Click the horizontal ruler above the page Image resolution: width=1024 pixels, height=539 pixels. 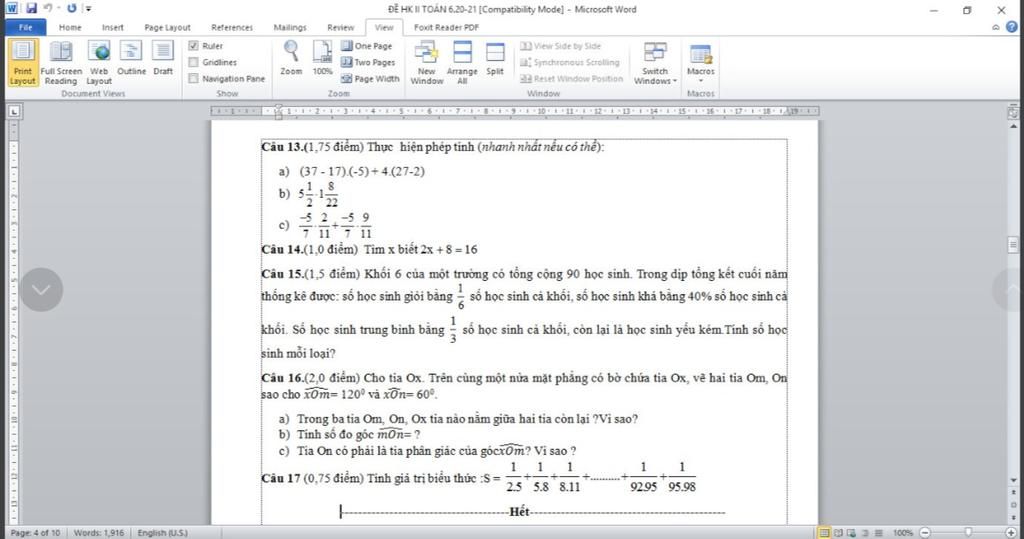point(515,111)
